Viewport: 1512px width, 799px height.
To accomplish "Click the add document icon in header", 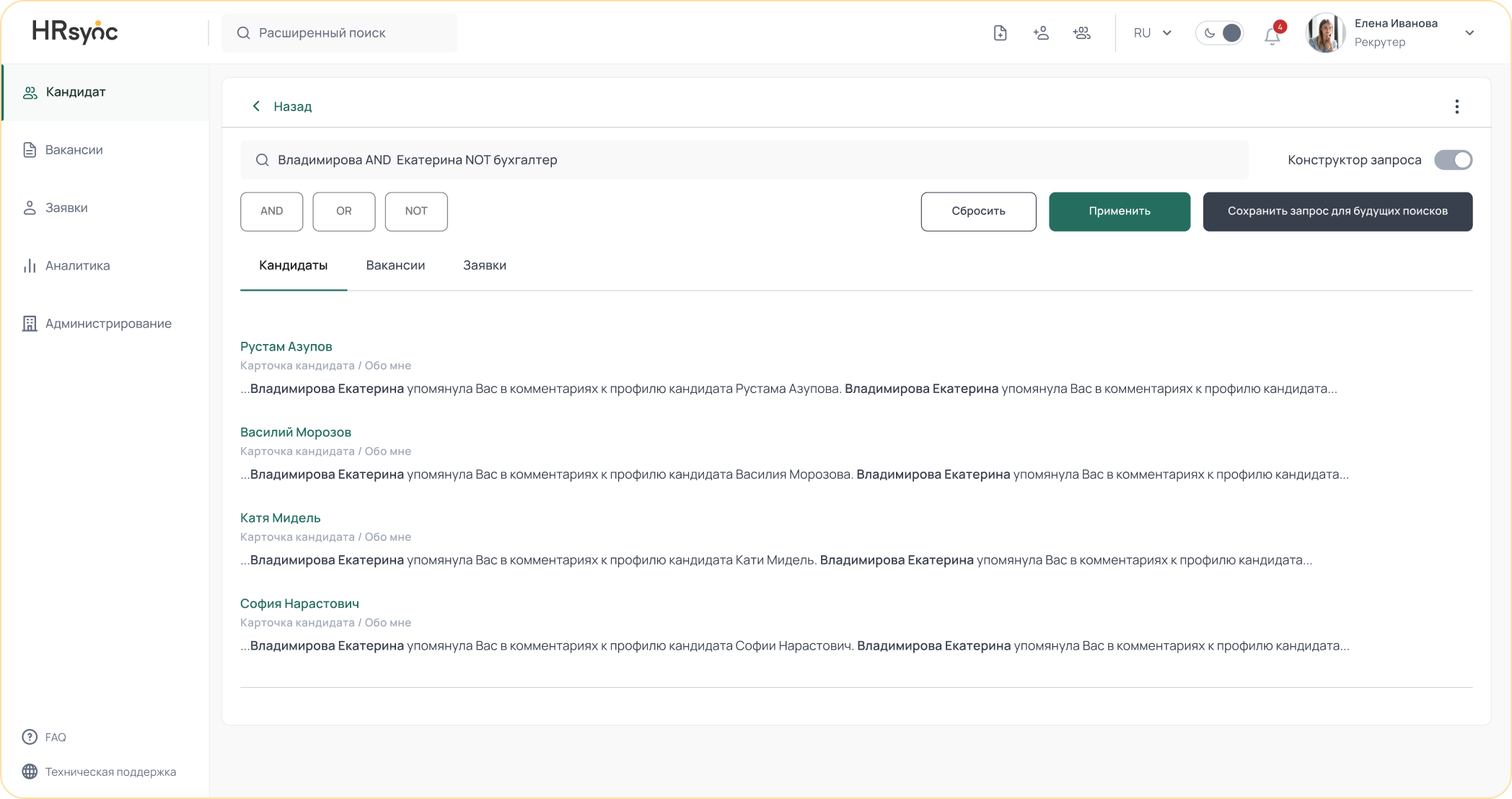I will click(x=1000, y=33).
